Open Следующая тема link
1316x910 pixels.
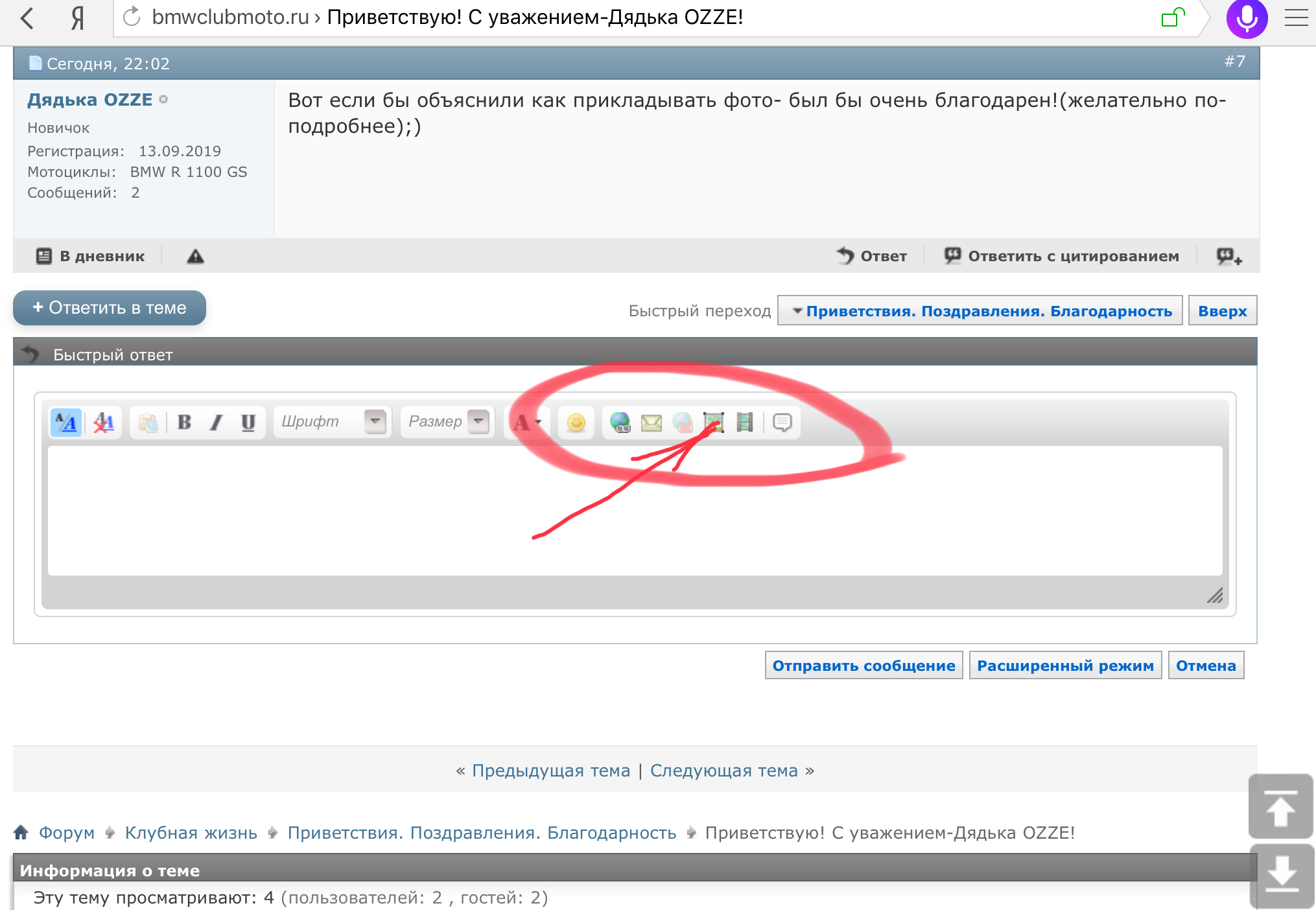(723, 771)
